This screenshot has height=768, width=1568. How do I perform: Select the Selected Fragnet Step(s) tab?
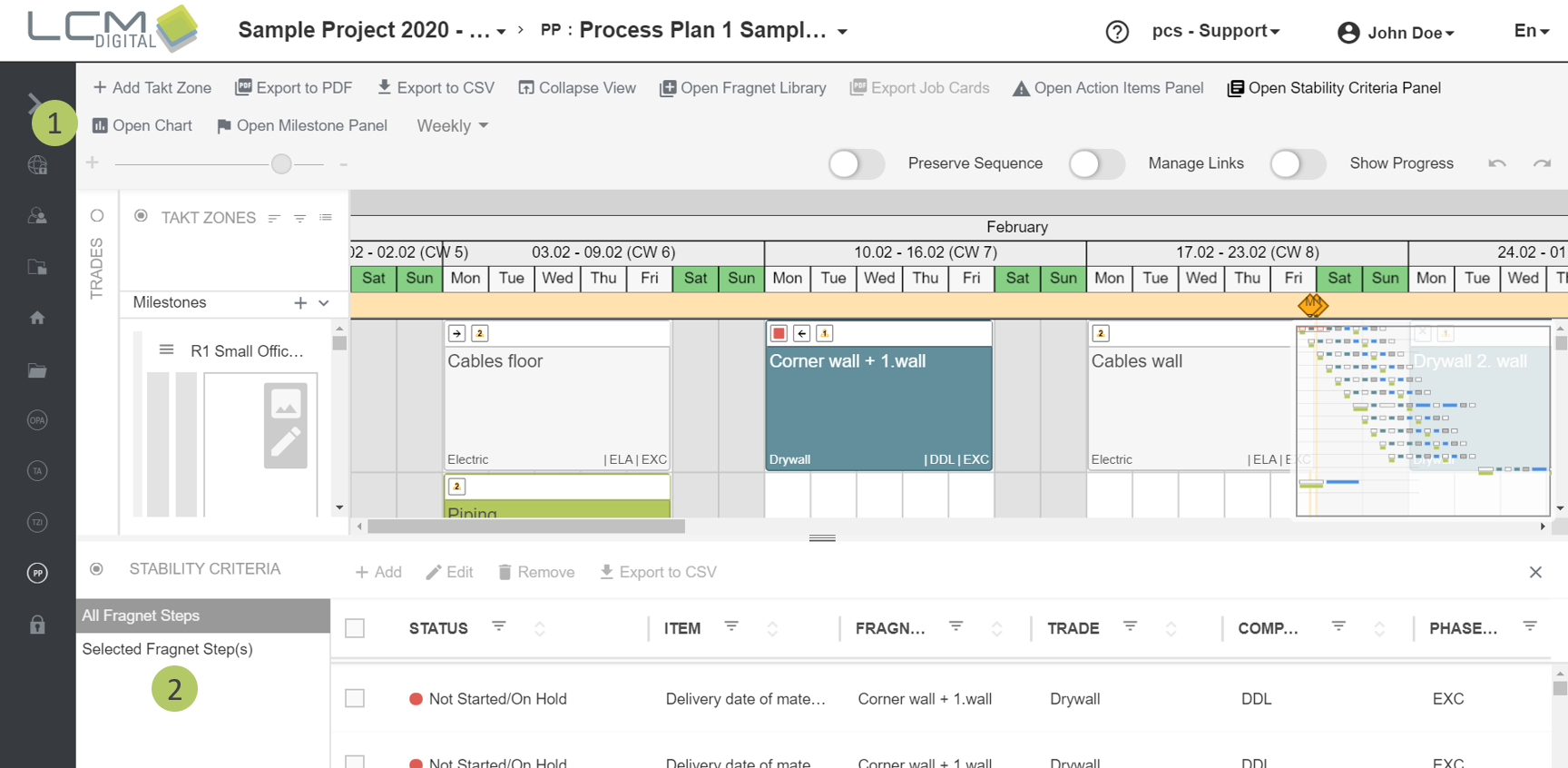(167, 649)
